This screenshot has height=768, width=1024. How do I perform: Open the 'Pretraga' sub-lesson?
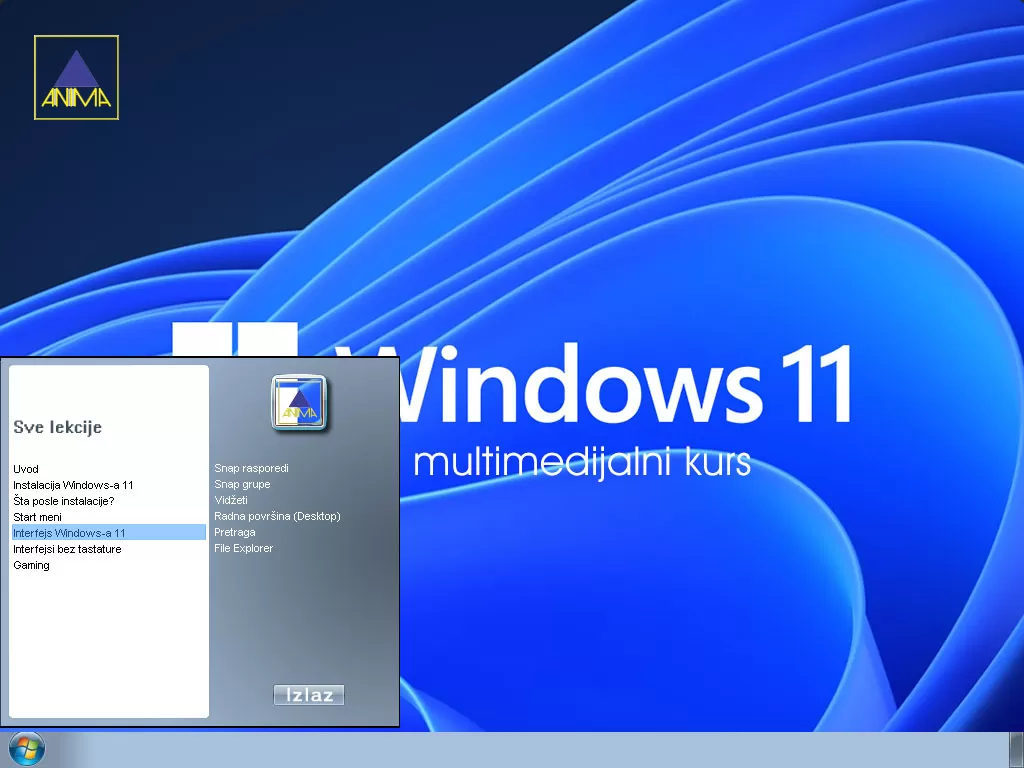tap(235, 532)
